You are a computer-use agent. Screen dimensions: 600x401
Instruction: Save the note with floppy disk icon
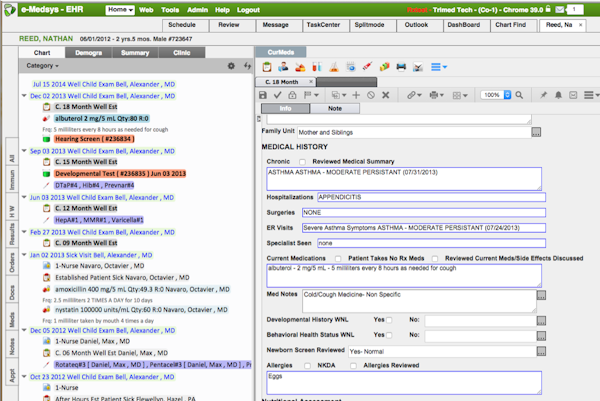(262, 95)
